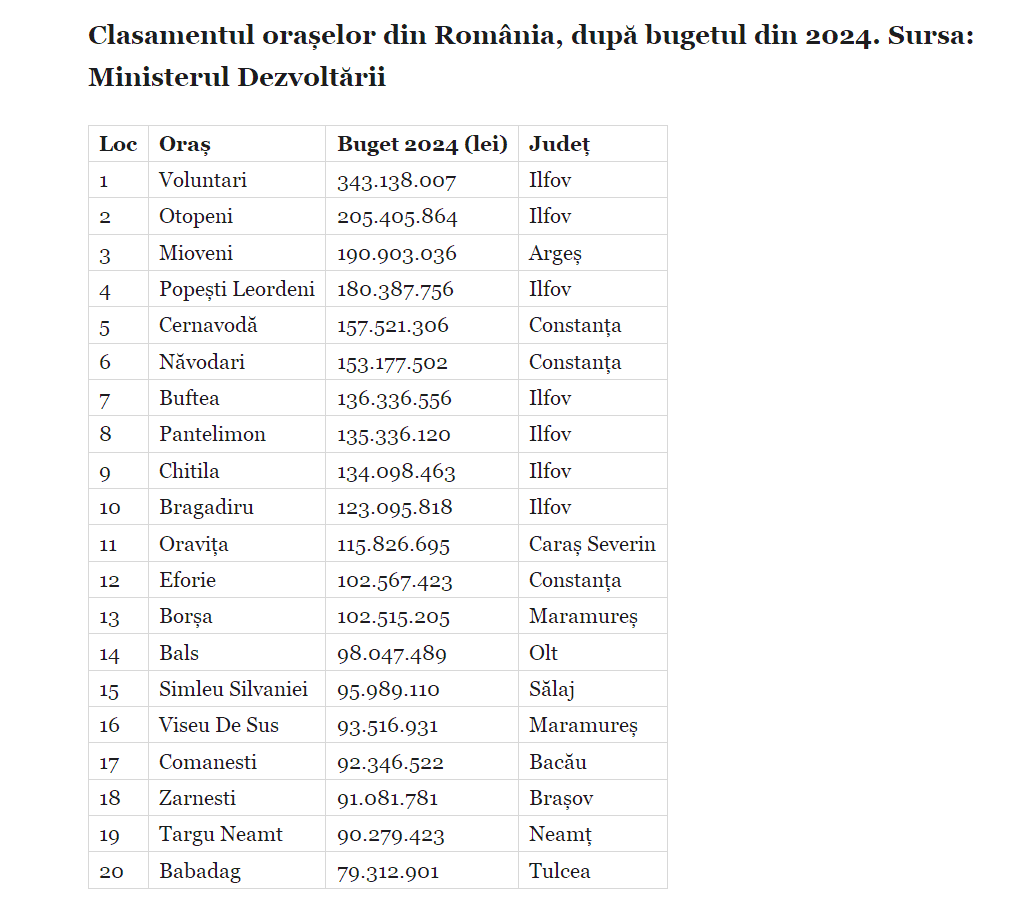
Task: Click the Eforie city cell
Action: coord(187,580)
